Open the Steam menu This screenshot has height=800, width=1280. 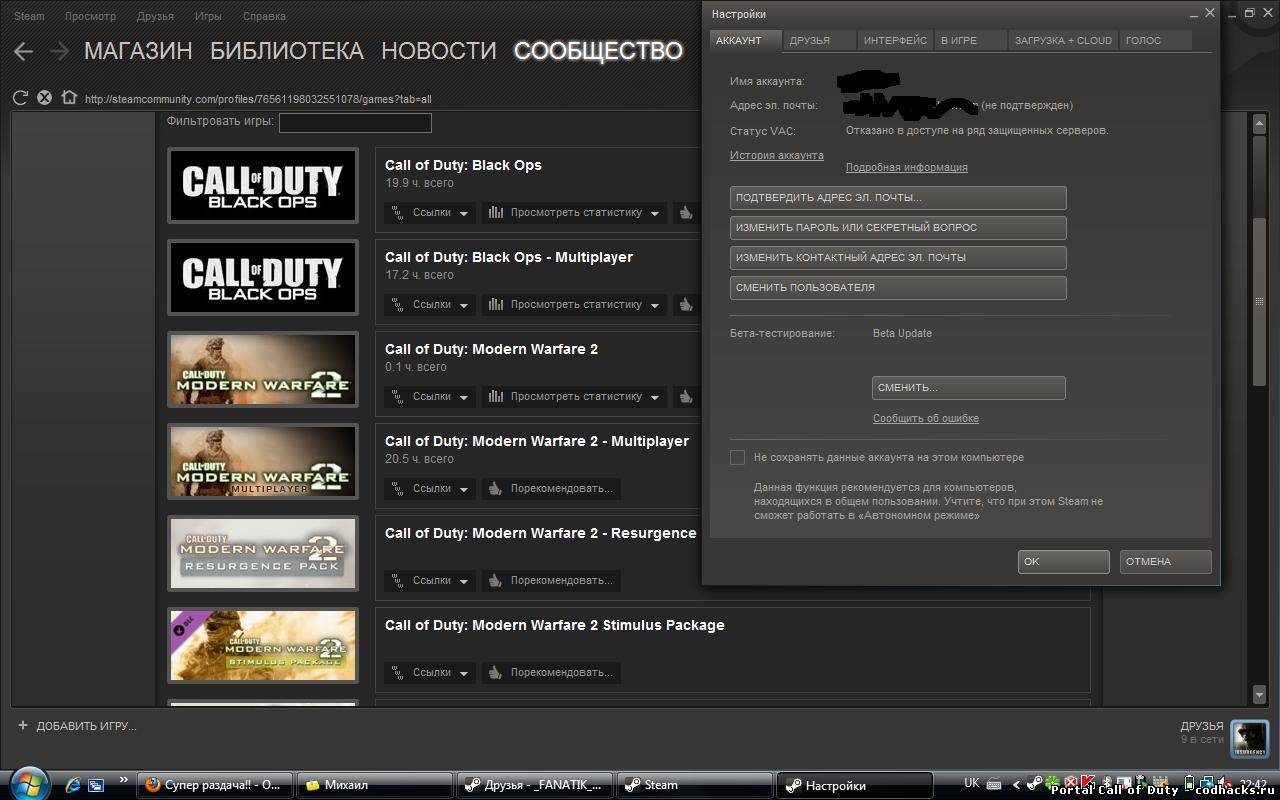pos(29,16)
